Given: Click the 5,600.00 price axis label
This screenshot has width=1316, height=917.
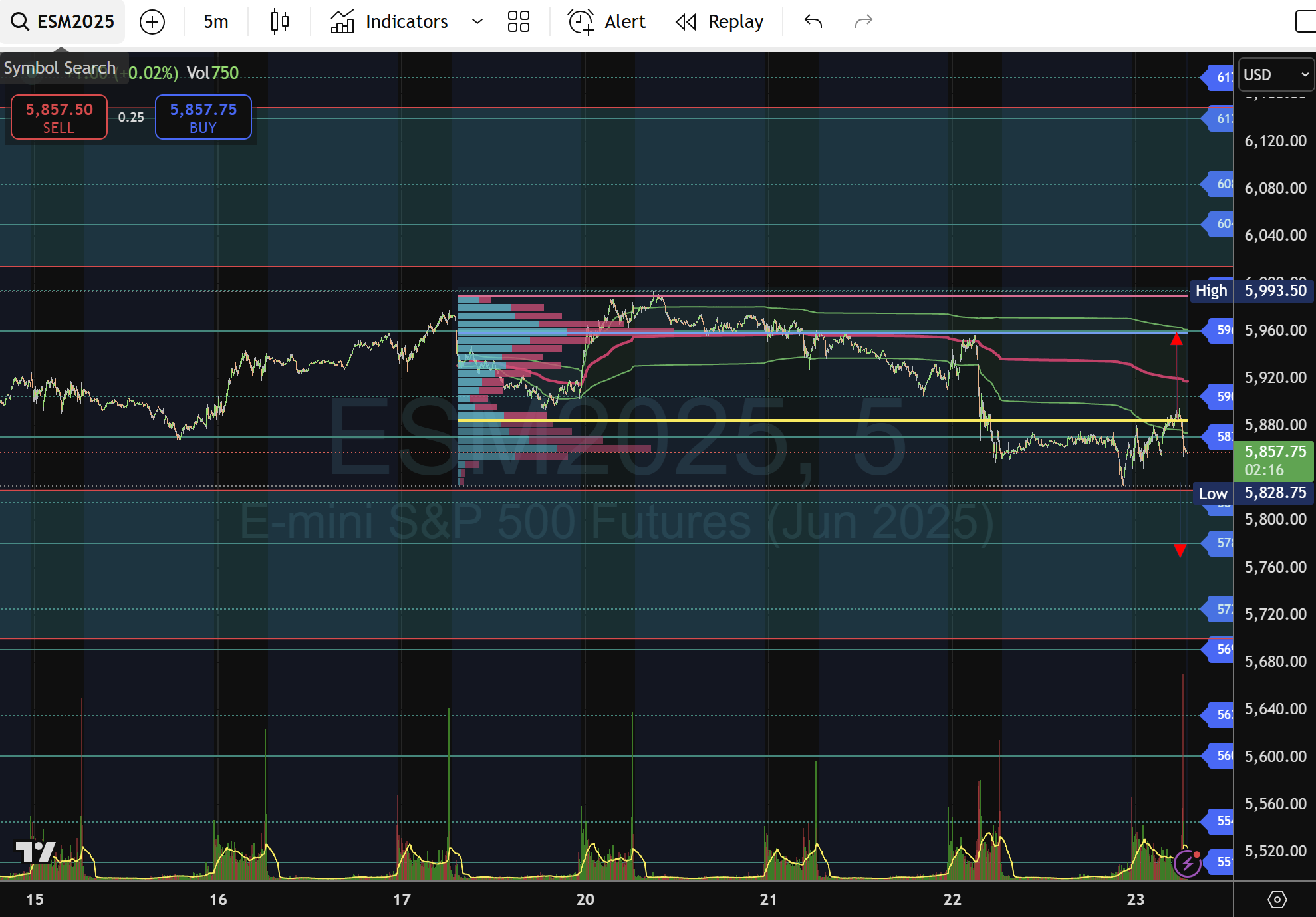Looking at the screenshot, I should [1275, 757].
